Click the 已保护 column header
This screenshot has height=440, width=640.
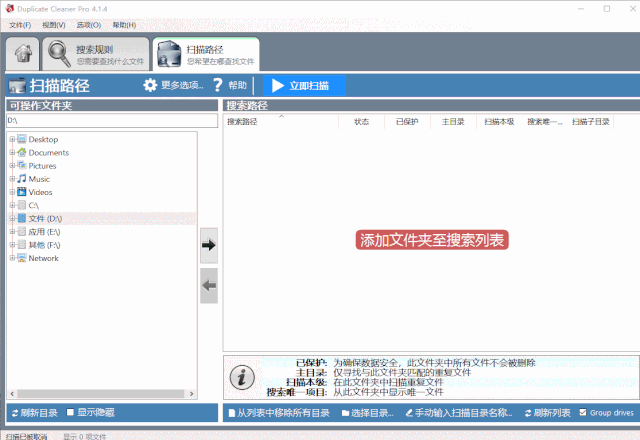tap(407, 122)
